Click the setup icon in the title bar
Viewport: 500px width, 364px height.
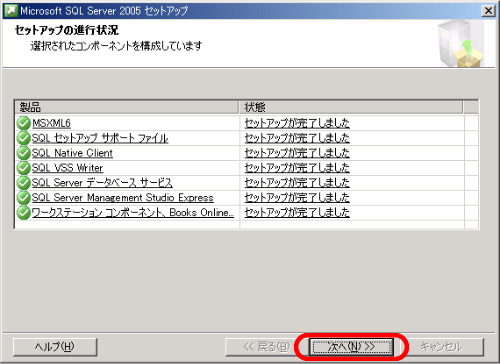[x=11, y=11]
